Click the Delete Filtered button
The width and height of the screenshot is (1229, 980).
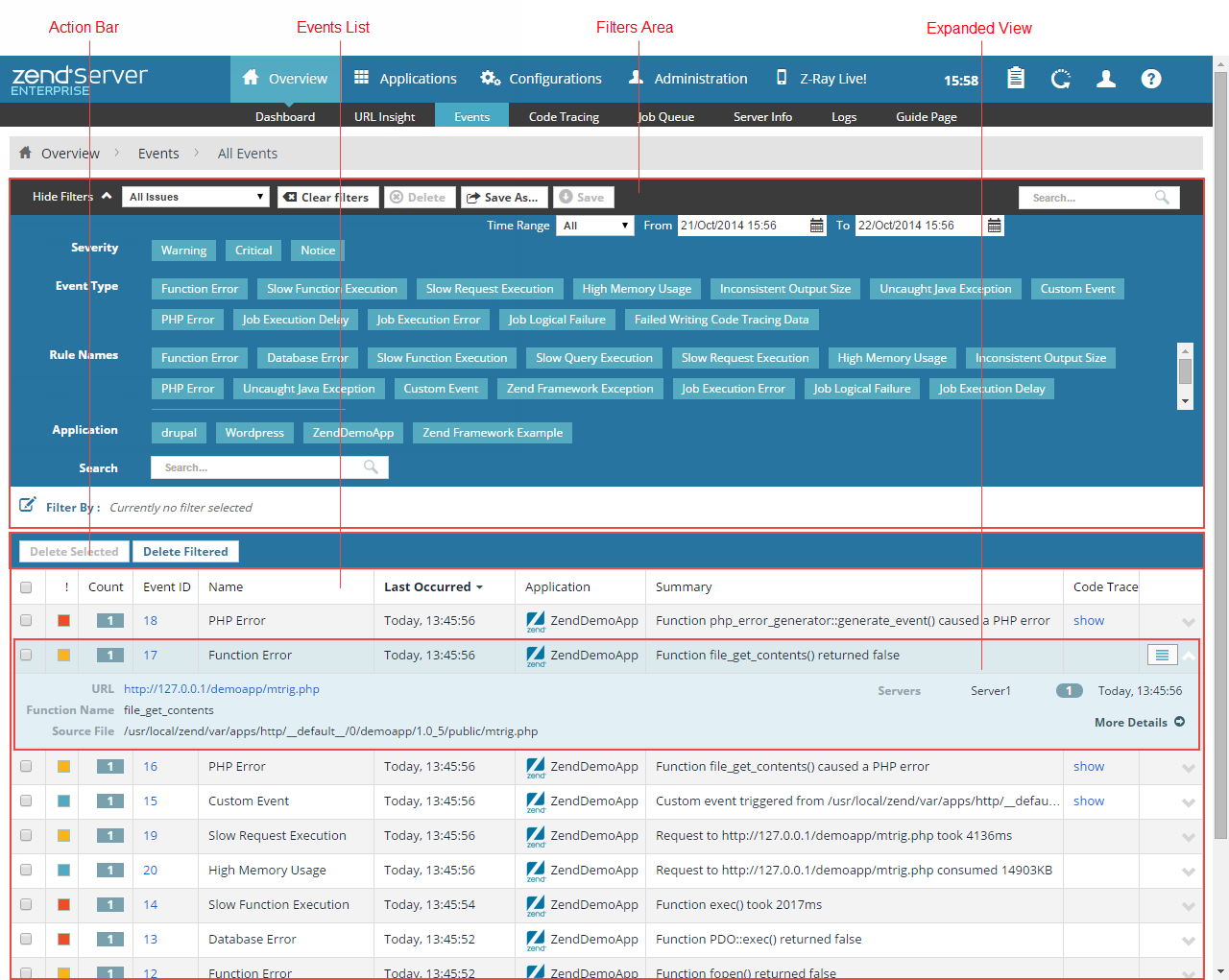[185, 552]
